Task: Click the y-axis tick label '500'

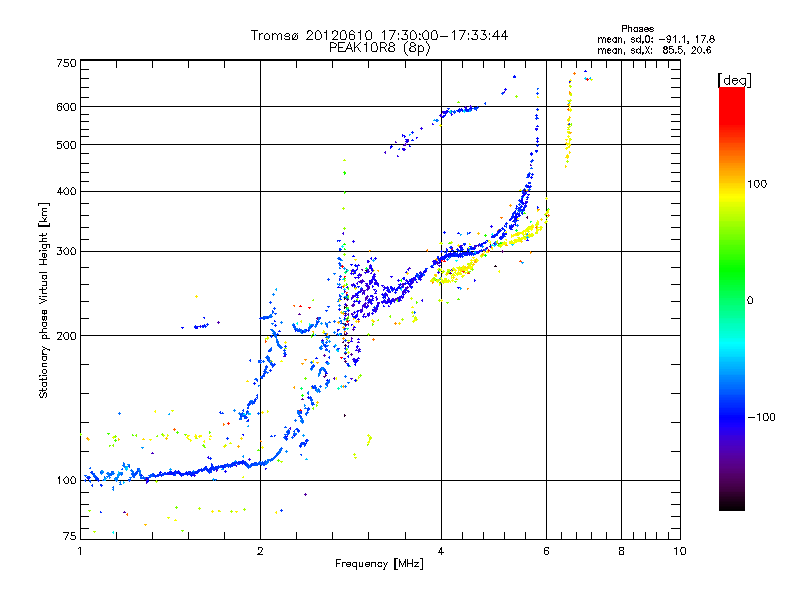Action: click(x=66, y=145)
